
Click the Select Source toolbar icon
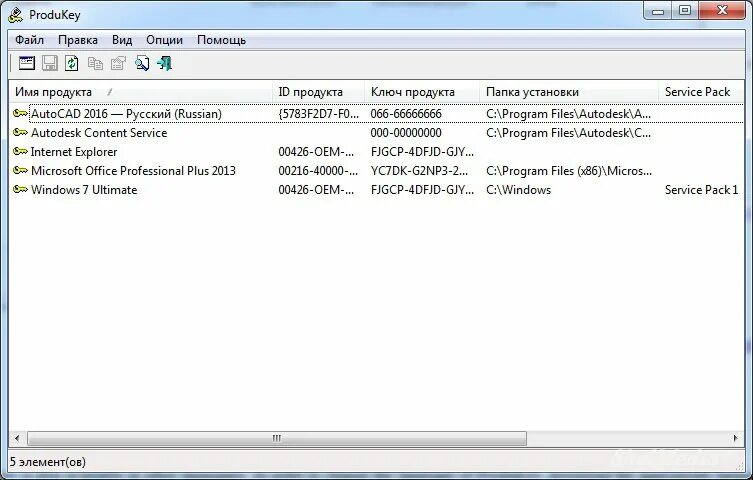pyautogui.click(x=26, y=63)
